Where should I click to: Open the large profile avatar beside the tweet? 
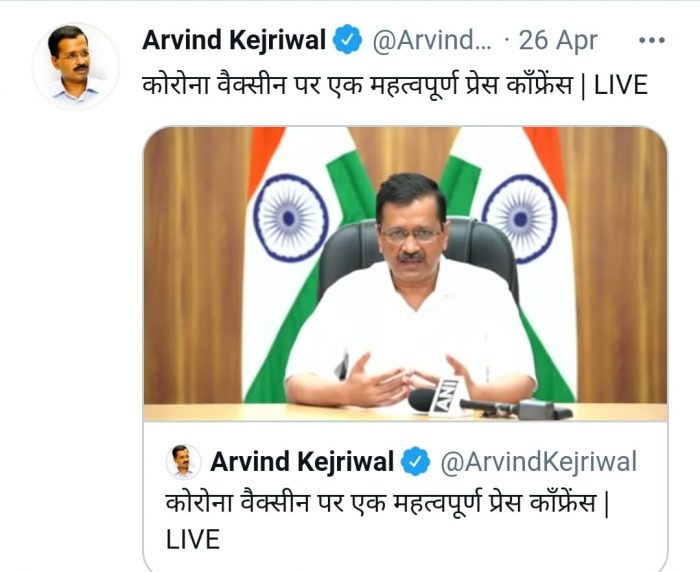point(75,66)
